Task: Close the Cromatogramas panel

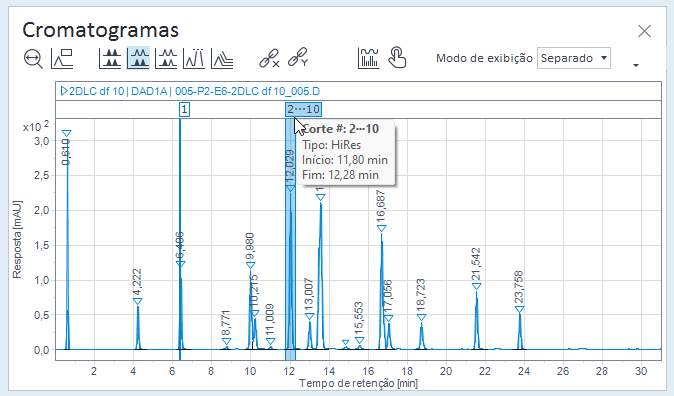Action: pos(644,31)
